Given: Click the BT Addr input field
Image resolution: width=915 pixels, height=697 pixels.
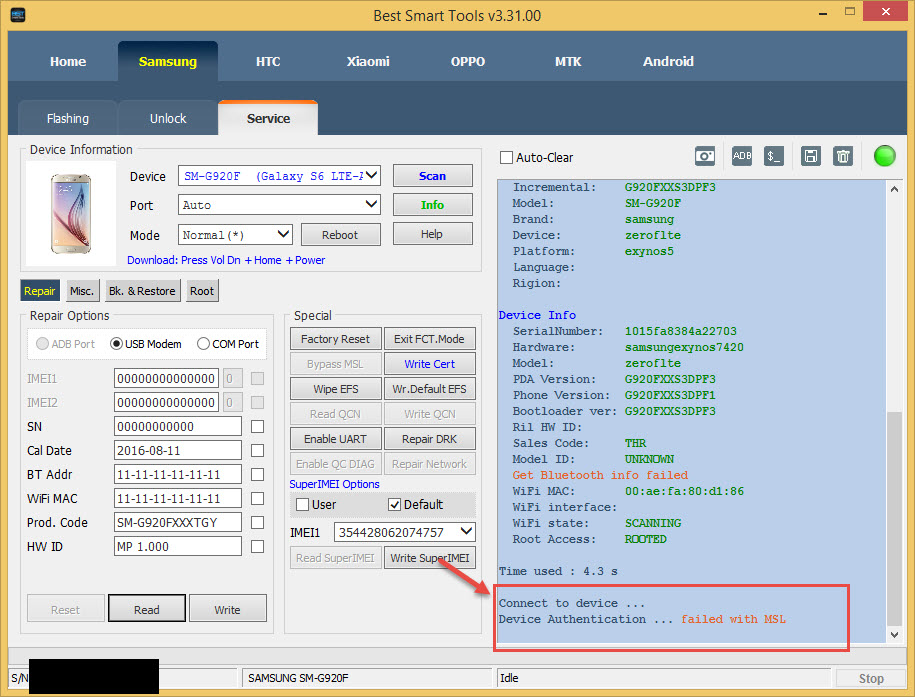Looking at the screenshot, I should point(177,475).
